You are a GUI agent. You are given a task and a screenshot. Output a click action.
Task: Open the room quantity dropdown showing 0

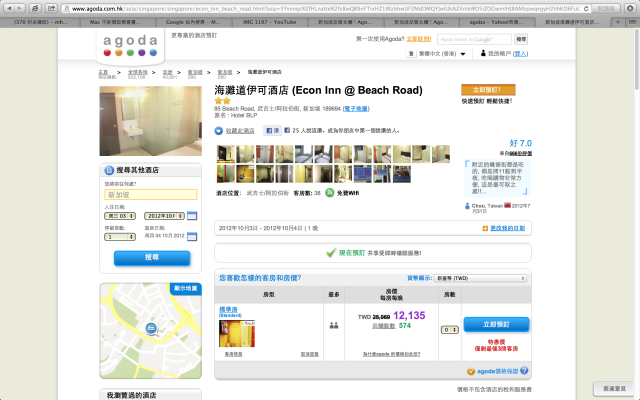pyautogui.click(x=450, y=329)
